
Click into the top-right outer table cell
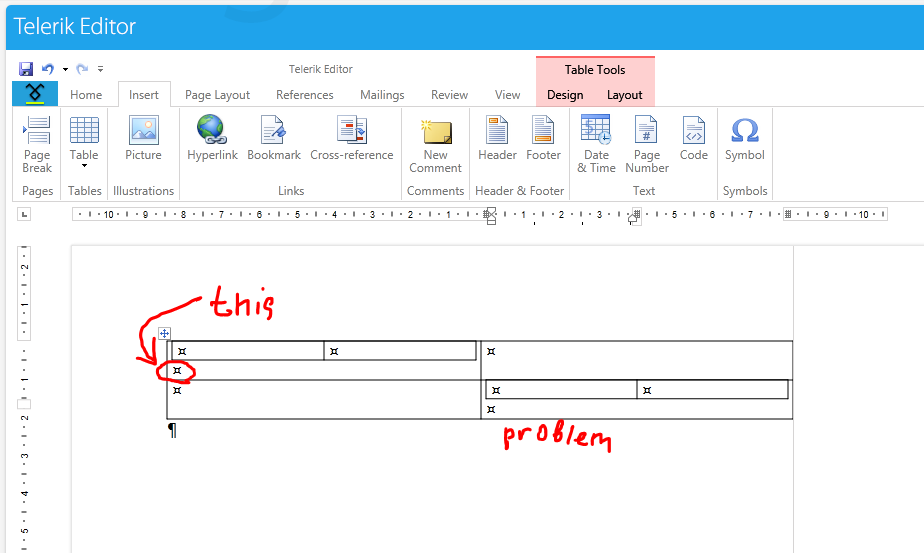pyautogui.click(x=636, y=360)
